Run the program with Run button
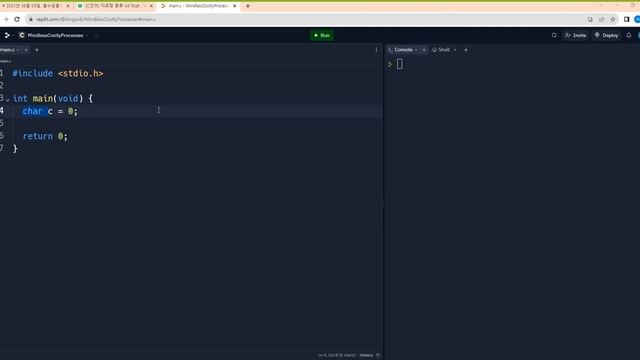Screen dimensions: 640x360 (322, 36)
